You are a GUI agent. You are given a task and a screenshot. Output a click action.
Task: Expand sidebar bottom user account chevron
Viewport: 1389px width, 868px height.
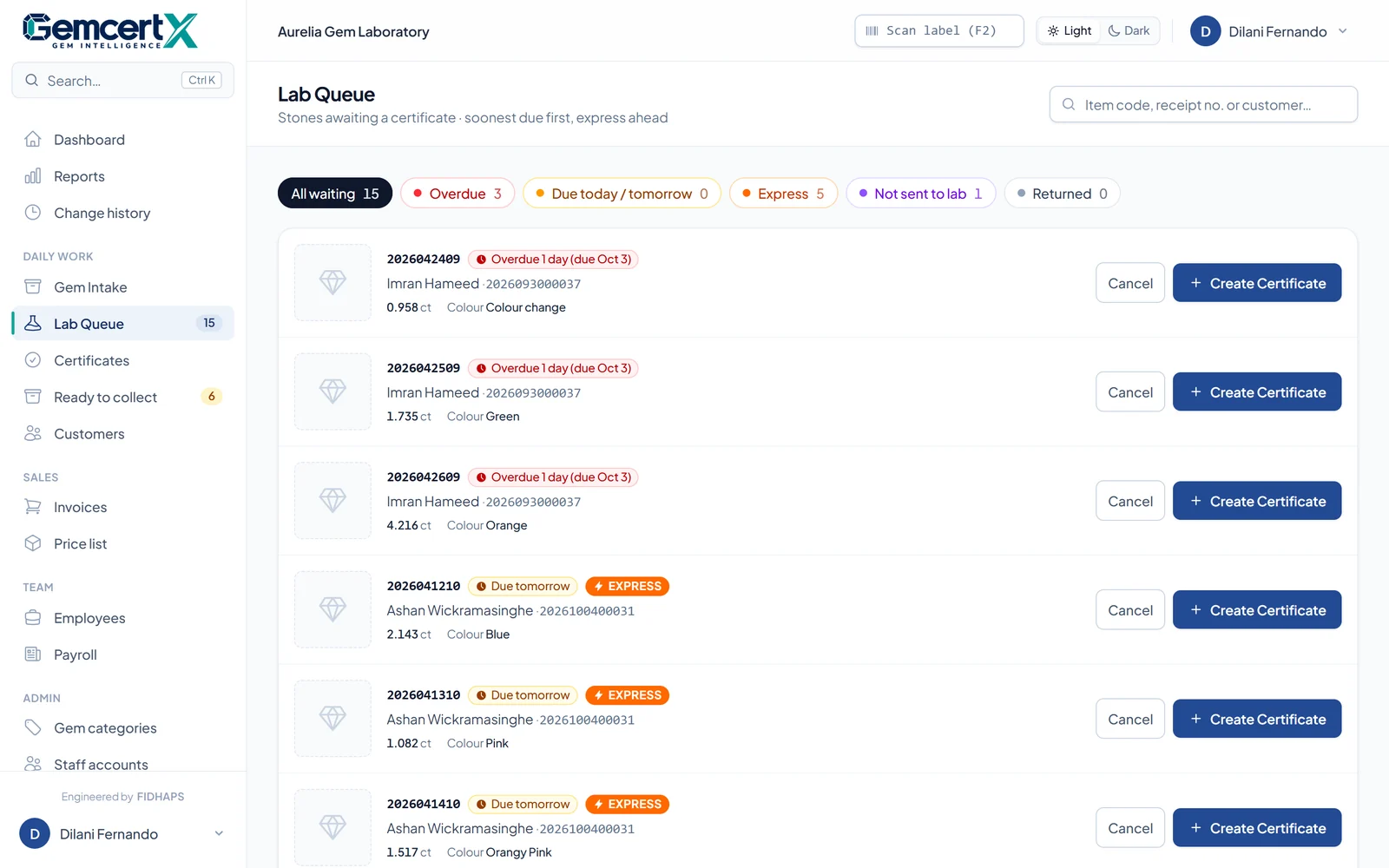pos(219,833)
